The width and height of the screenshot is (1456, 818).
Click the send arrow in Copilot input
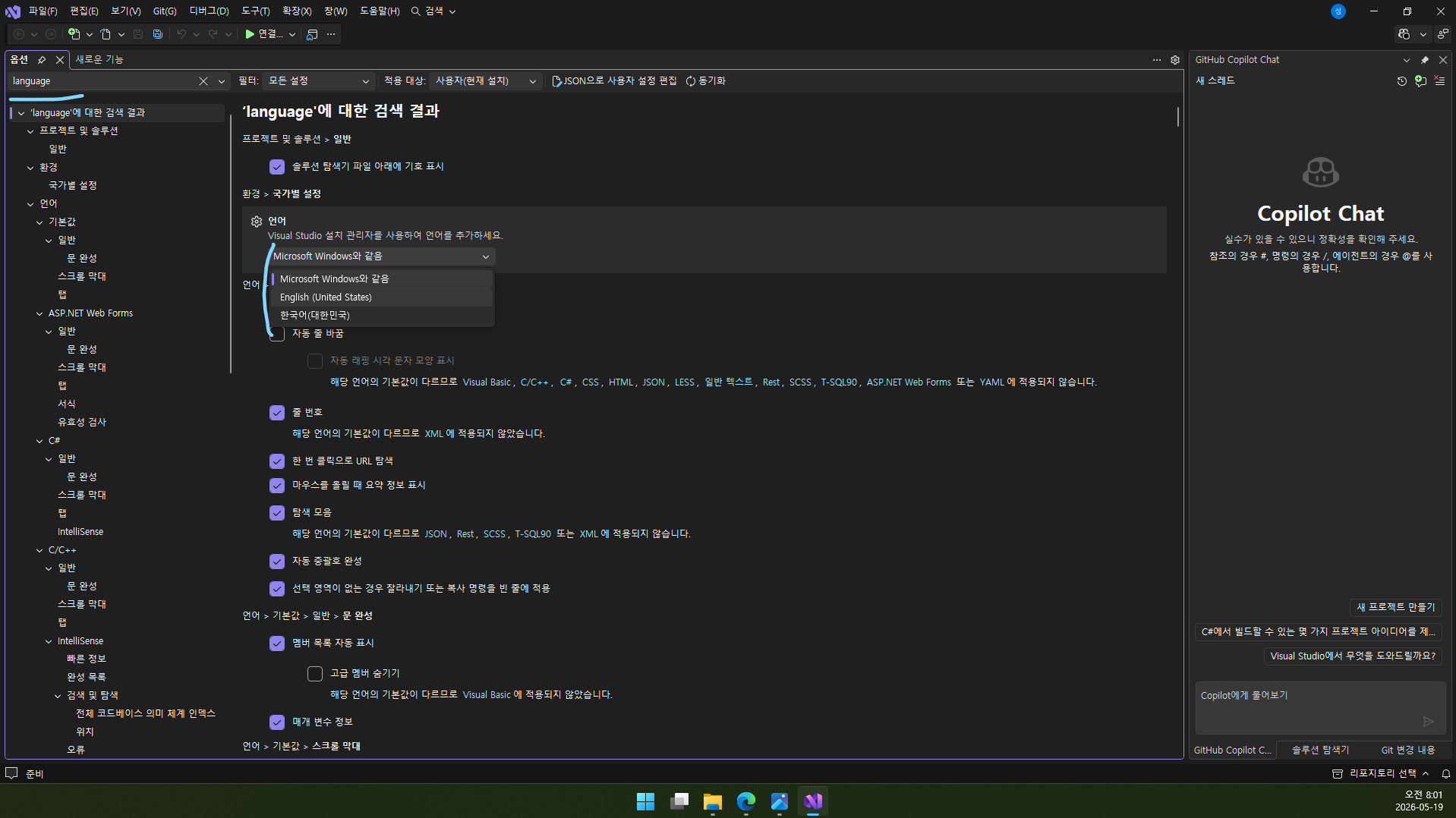point(1428,722)
